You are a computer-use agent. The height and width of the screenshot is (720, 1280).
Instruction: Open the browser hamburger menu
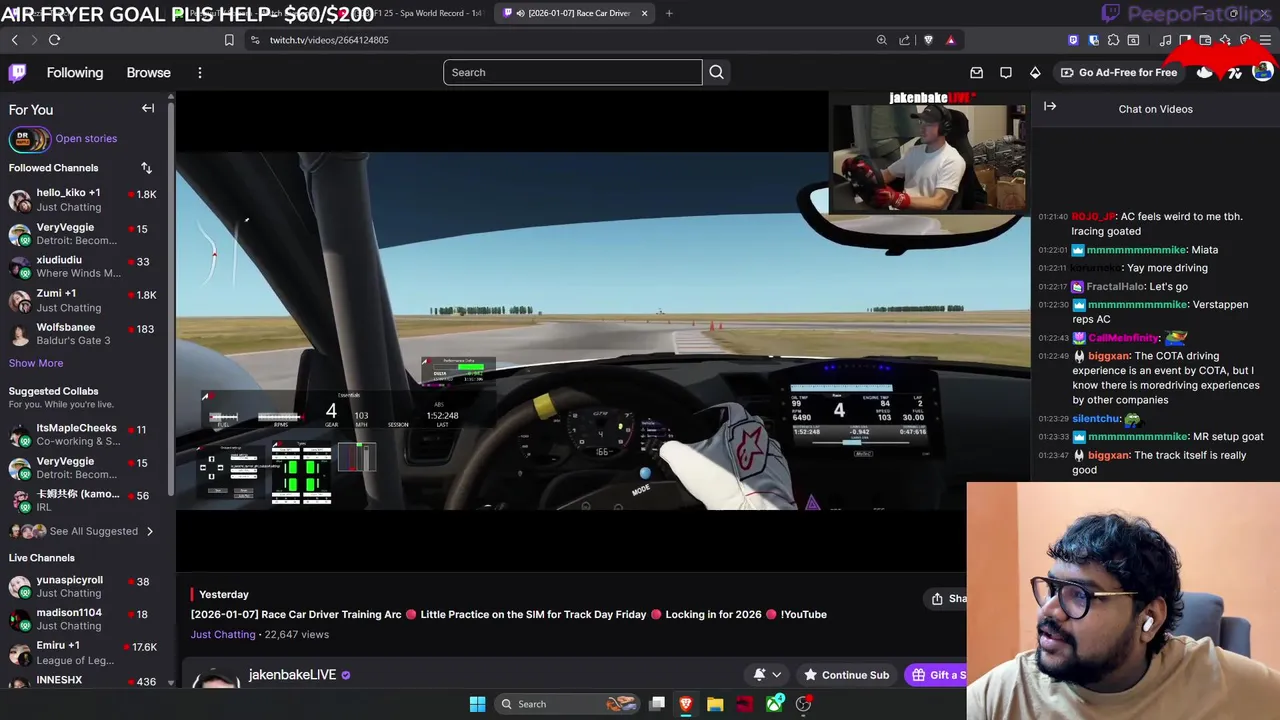click(1265, 40)
